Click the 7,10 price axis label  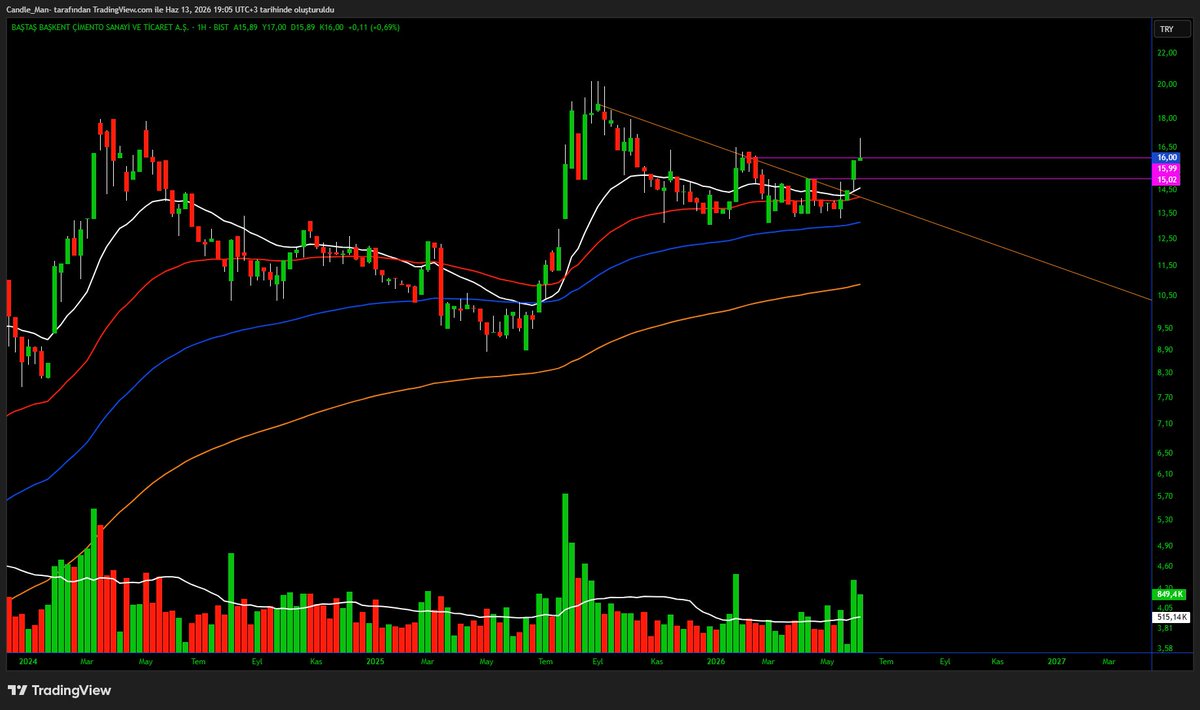coord(1165,424)
